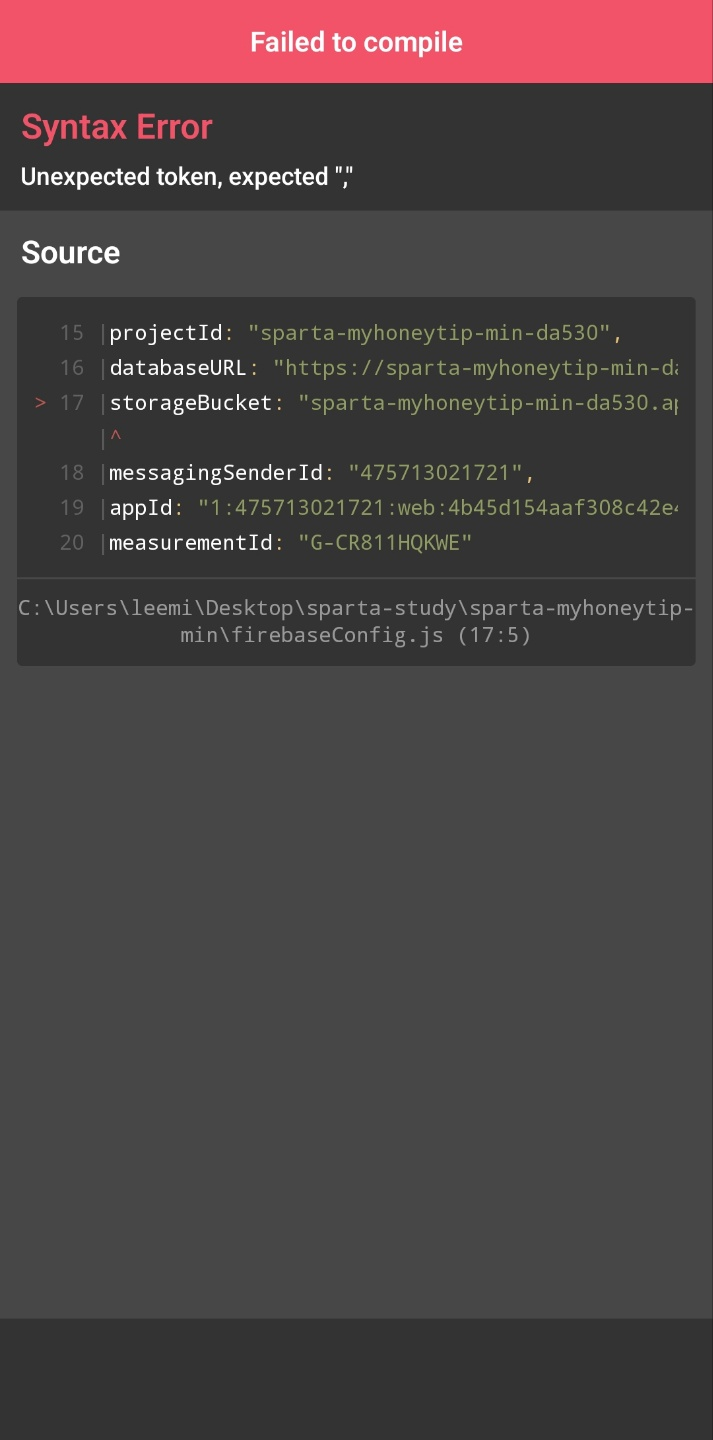Click the caret error pointer under storageBucket

[x=115, y=438]
